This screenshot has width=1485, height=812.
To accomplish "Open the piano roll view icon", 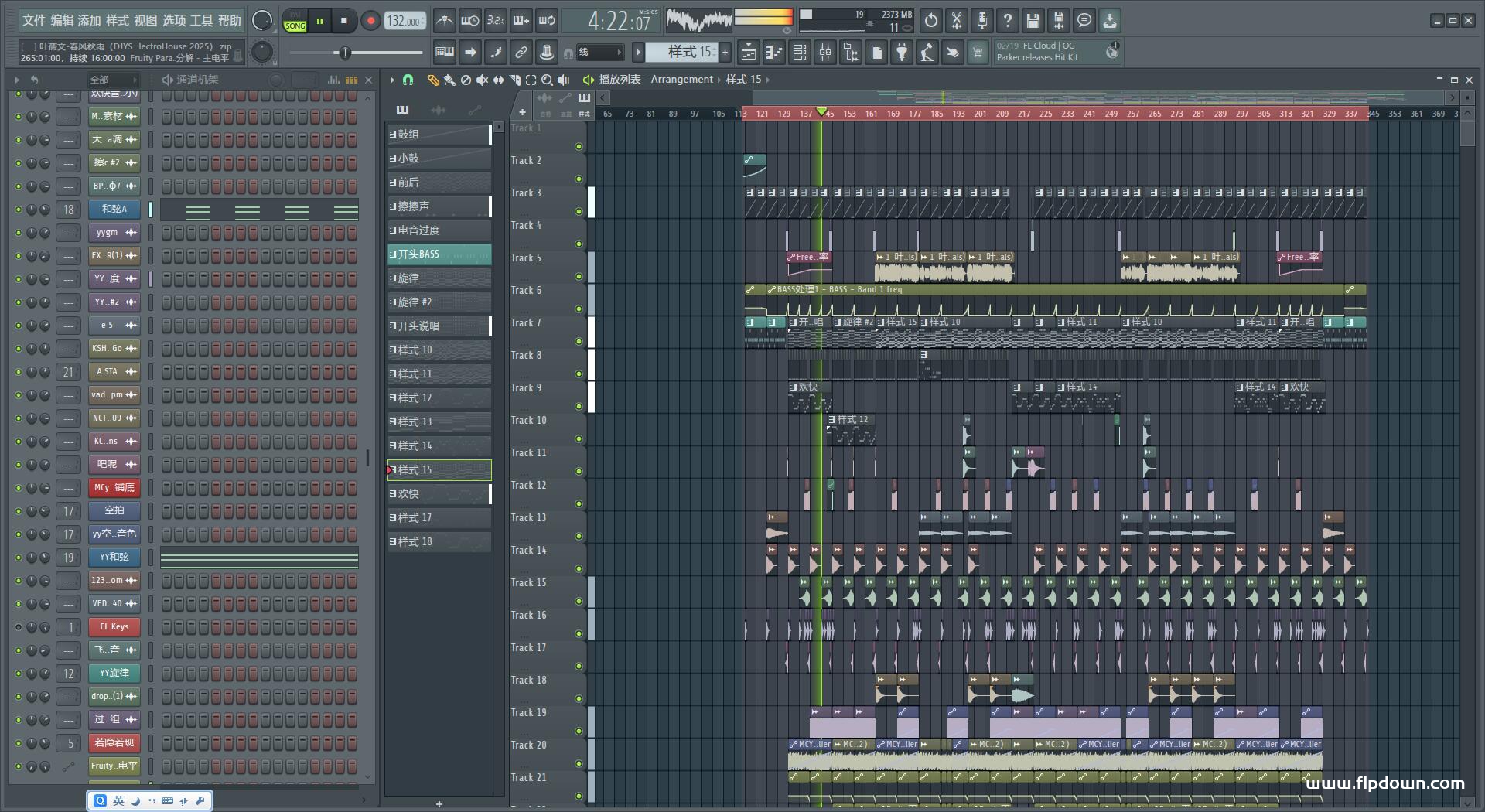I will 774,53.
